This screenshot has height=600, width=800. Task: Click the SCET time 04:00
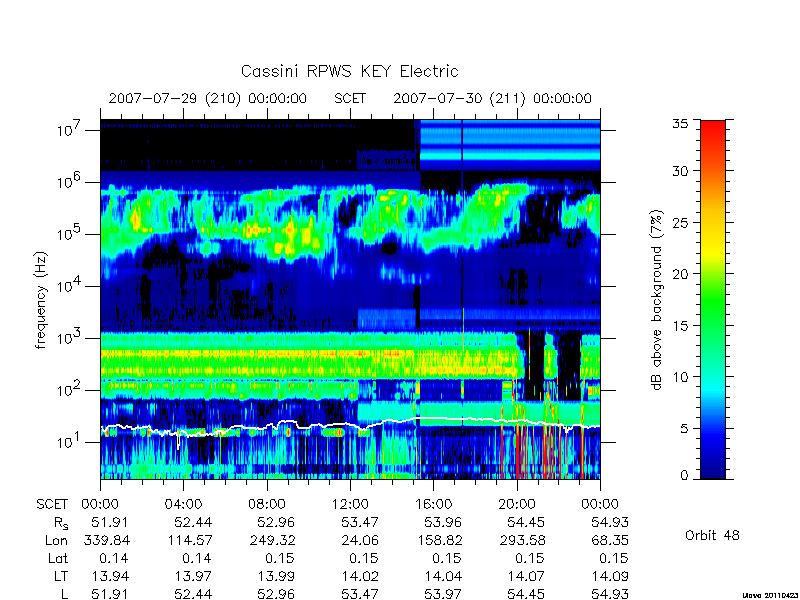click(183, 505)
